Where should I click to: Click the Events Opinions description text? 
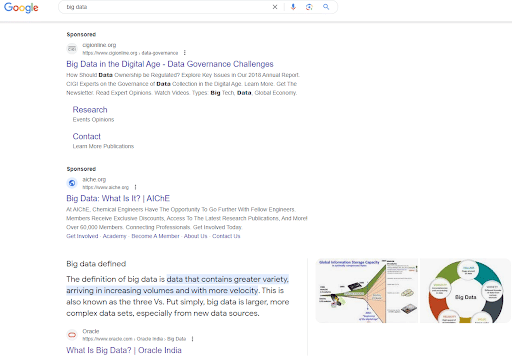(x=93, y=119)
